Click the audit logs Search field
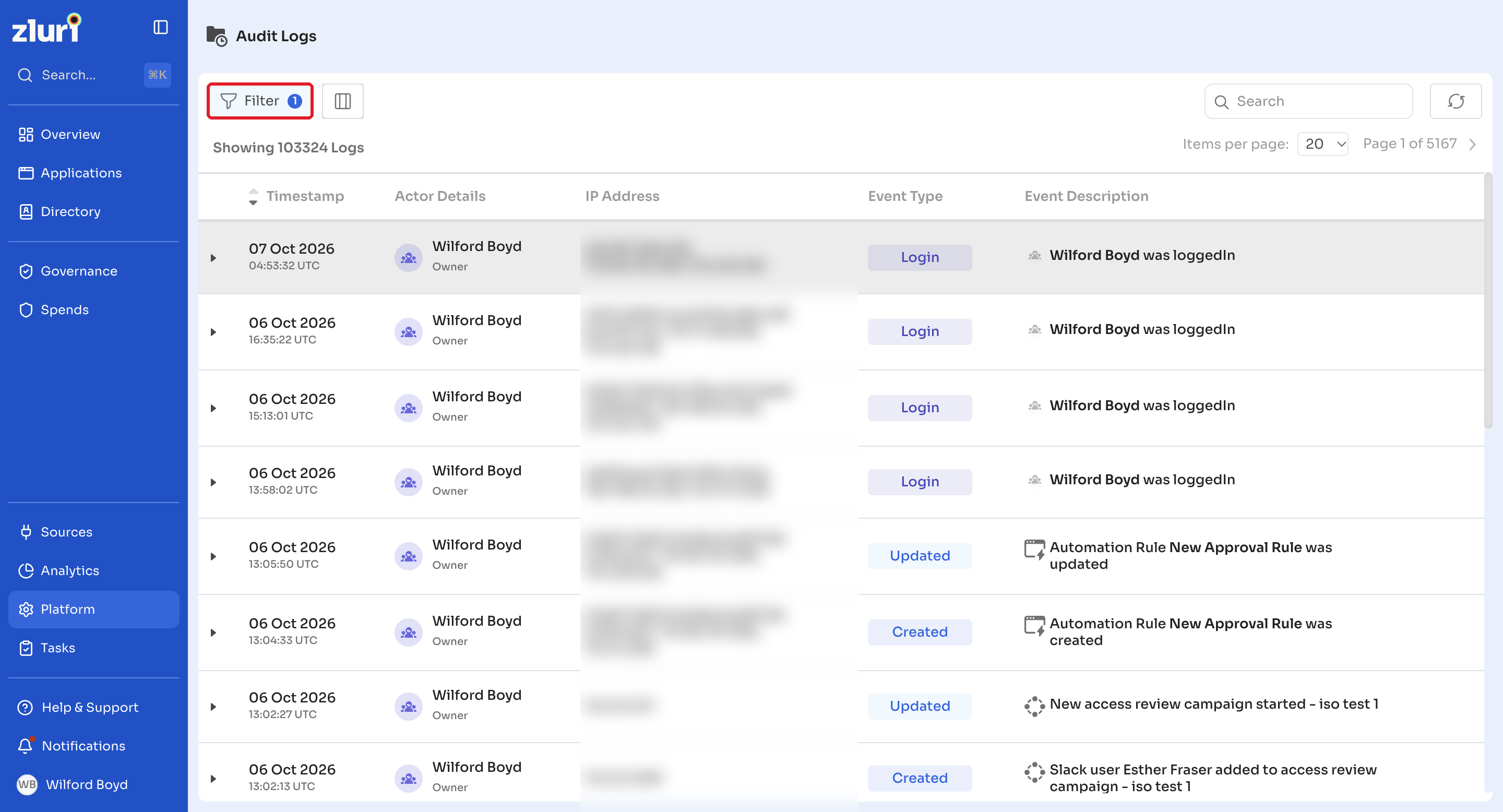Viewport: 1503px width, 812px height. click(x=1308, y=101)
